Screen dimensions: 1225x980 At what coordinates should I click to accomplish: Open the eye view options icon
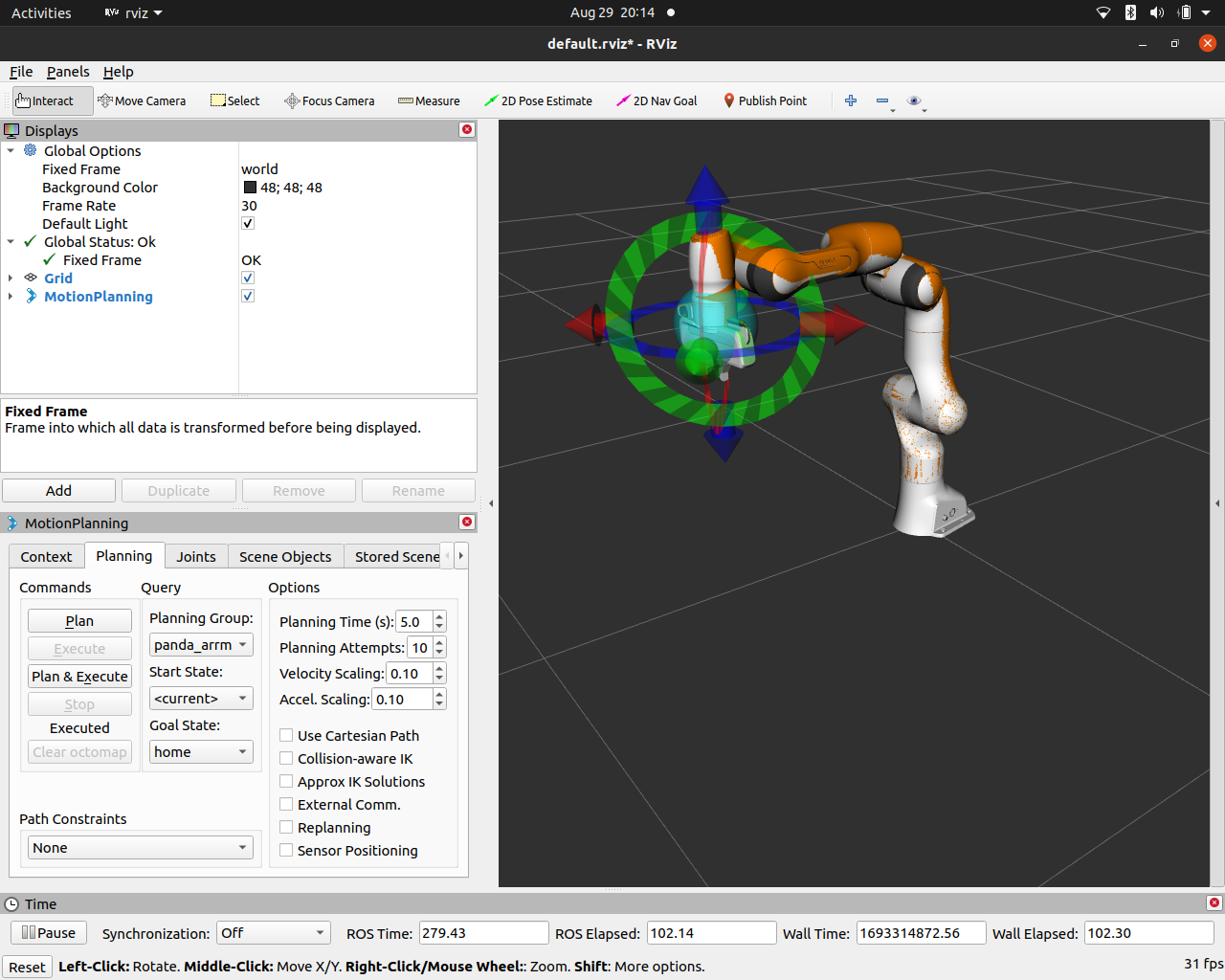pos(914,100)
